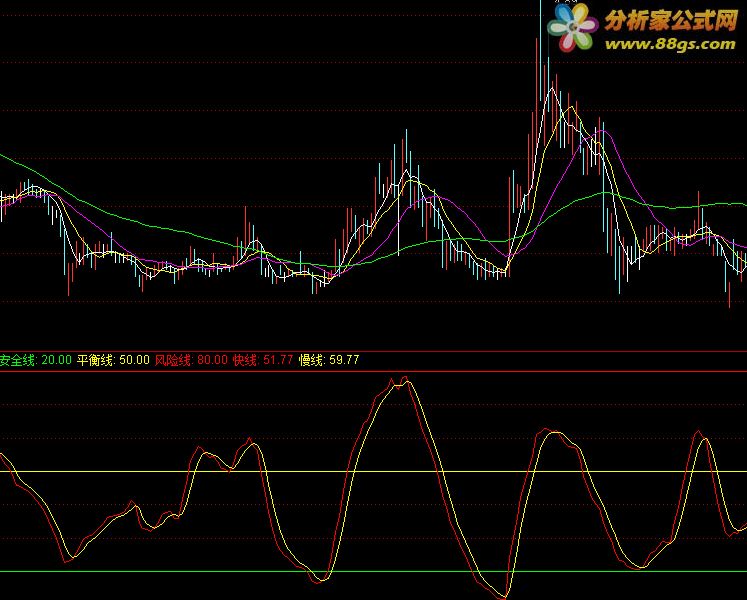Select the 慢线: 59.77 indicator label
This screenshot has height=600, width=747.
pyautogui.click(x=329, y=360)
